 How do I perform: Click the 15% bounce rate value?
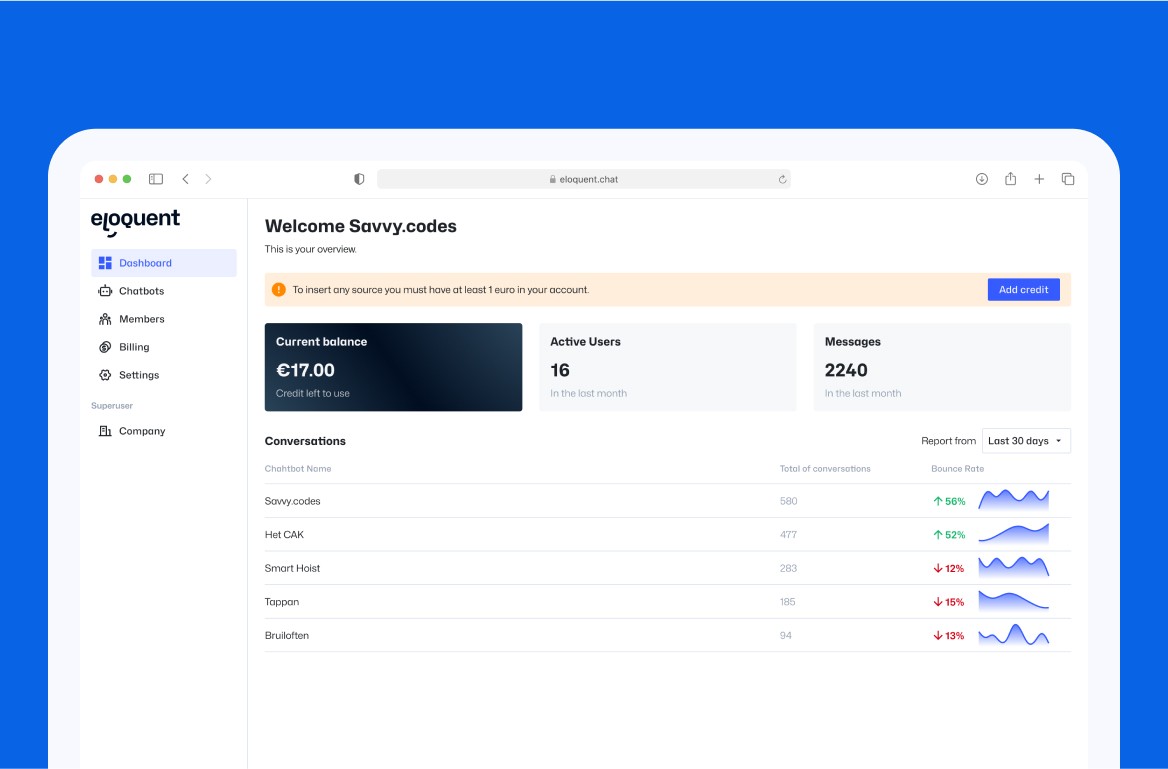(x=954, y=602)
